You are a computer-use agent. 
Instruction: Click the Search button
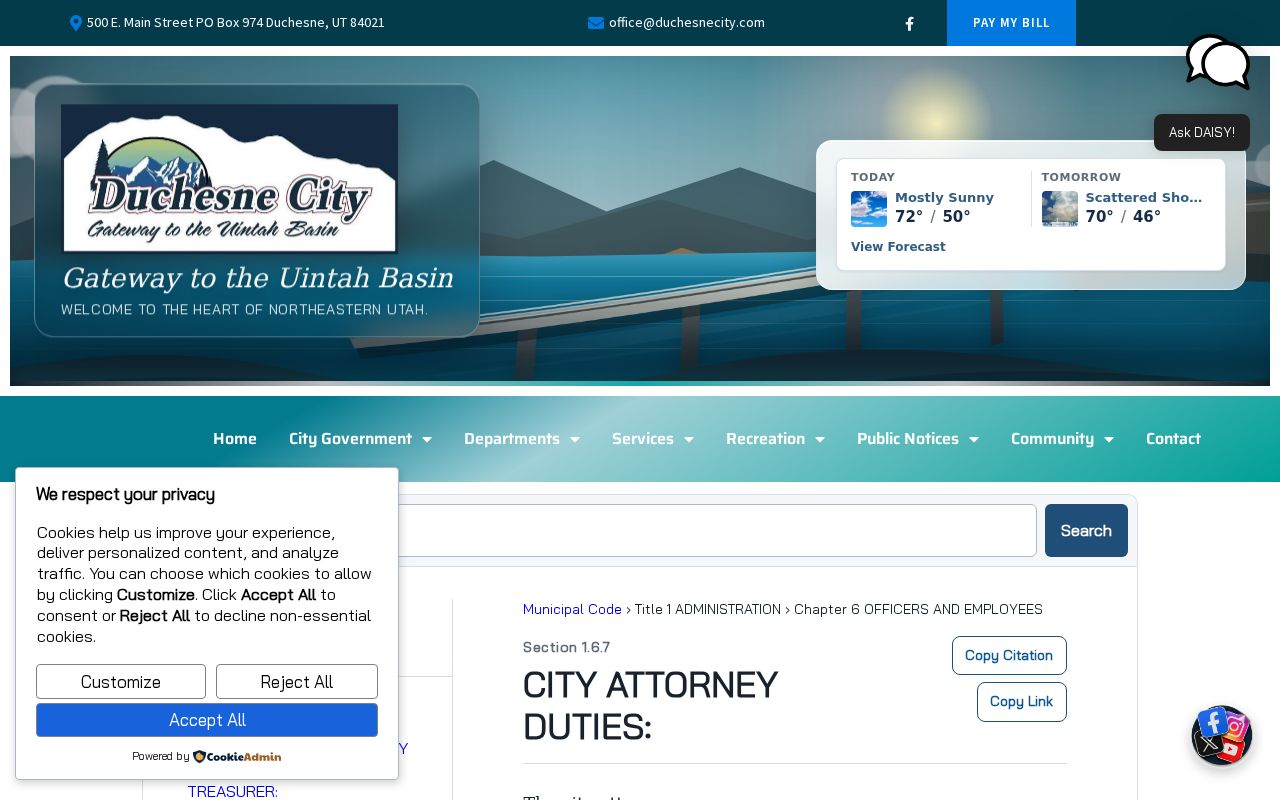(x=1086, y=531)
